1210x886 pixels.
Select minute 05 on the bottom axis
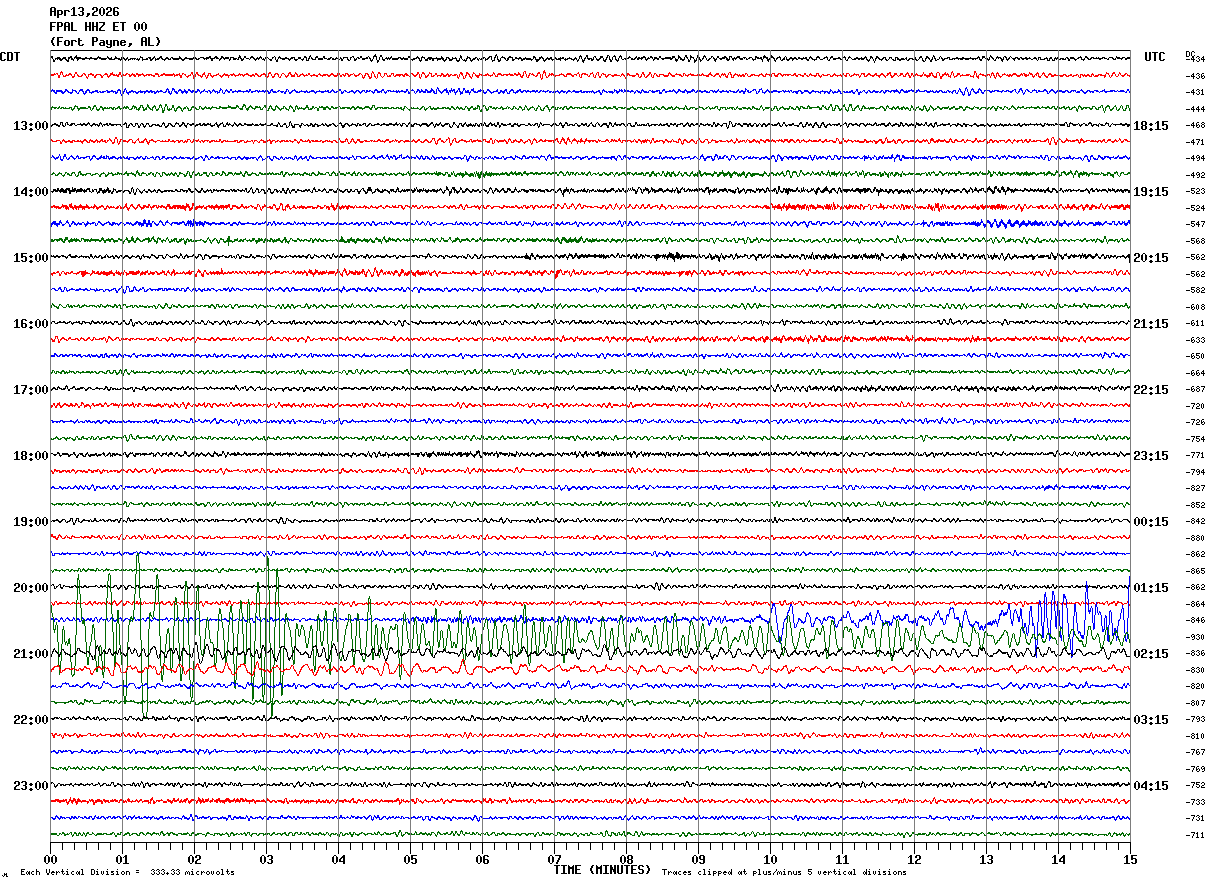410,859
